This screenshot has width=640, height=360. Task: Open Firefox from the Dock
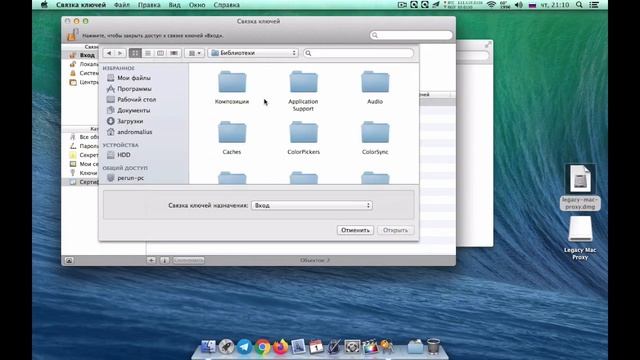point(281,347)
